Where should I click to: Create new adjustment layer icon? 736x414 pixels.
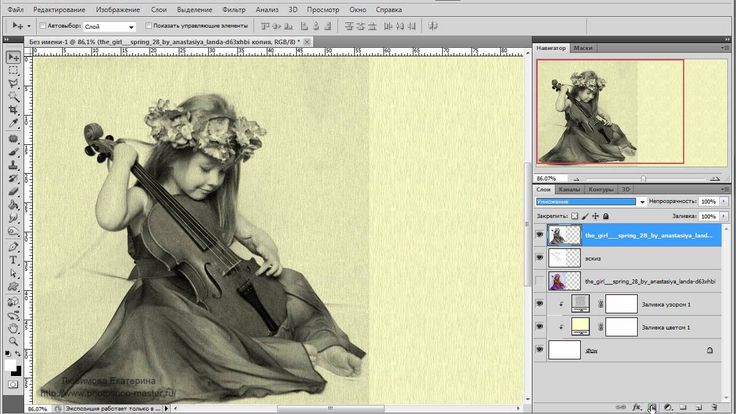pyautogui.click(x=668, y=407)
